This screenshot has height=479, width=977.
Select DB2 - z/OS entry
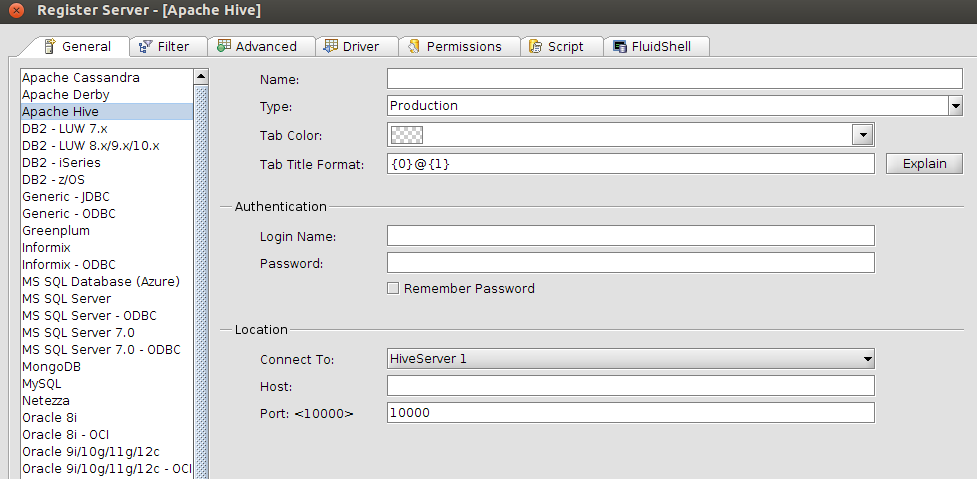point(107,179)
